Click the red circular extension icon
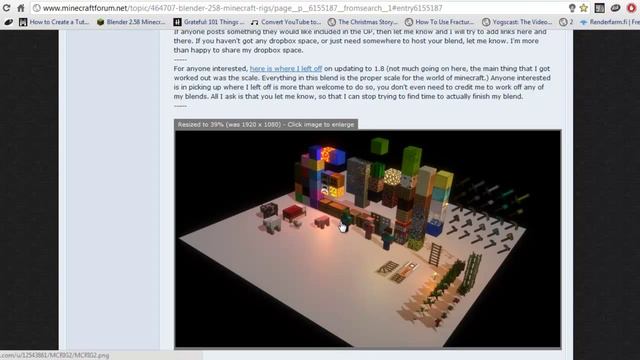Image resolution: width=640 pixels, height=360 pixels. coord(631,8)
